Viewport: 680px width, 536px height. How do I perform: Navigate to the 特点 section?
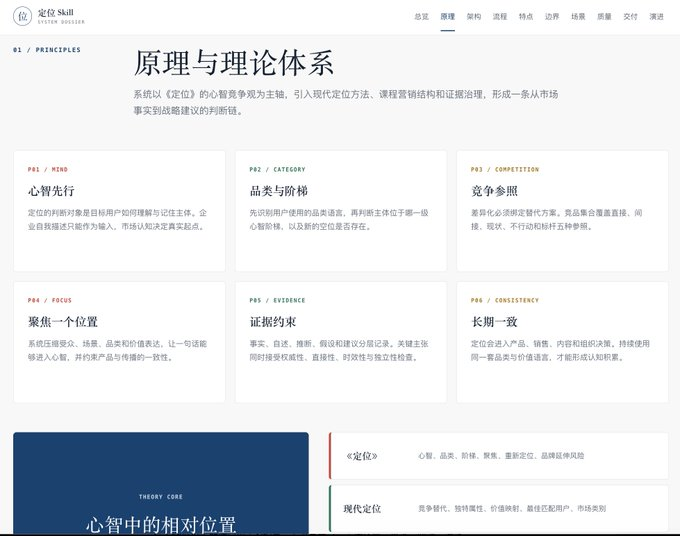click(x=526, y=16)
